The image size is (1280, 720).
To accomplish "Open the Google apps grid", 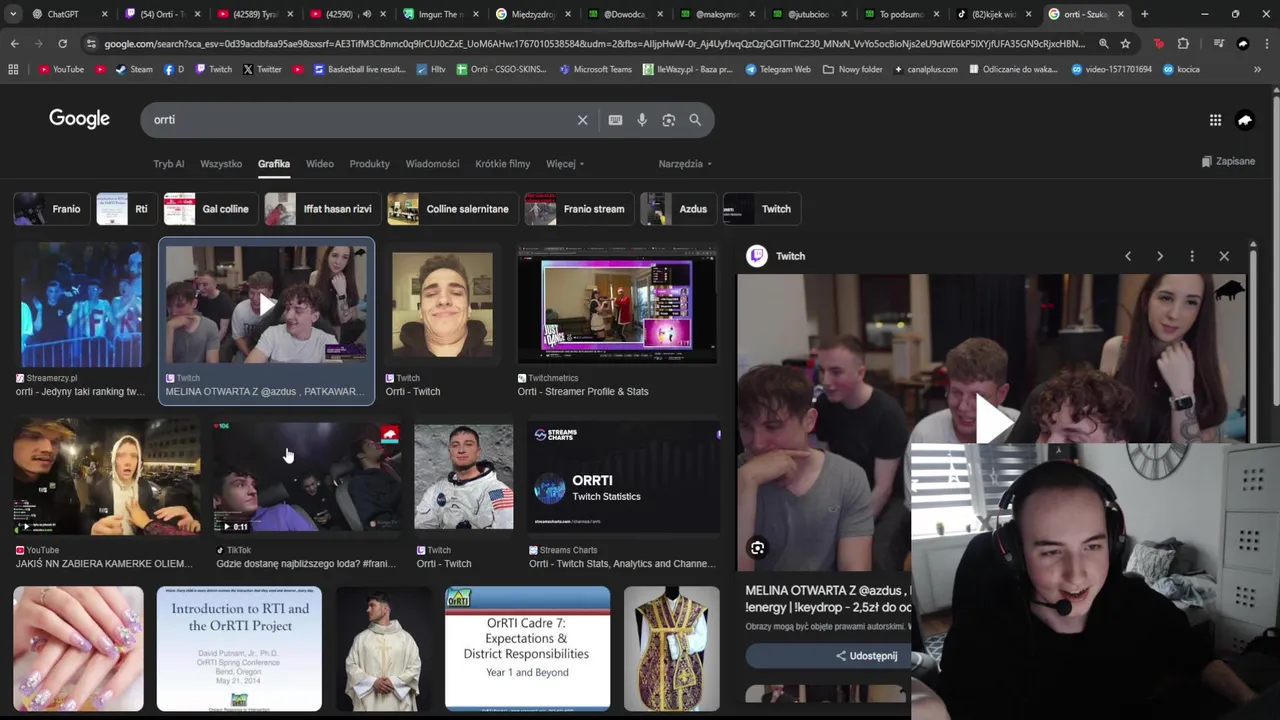I will 1215,120.
